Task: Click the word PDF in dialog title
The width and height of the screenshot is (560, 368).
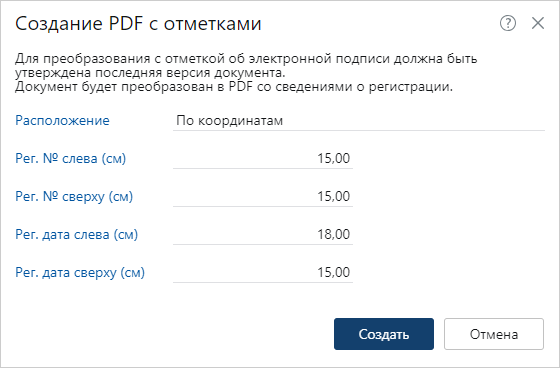Action: (126, 24)
